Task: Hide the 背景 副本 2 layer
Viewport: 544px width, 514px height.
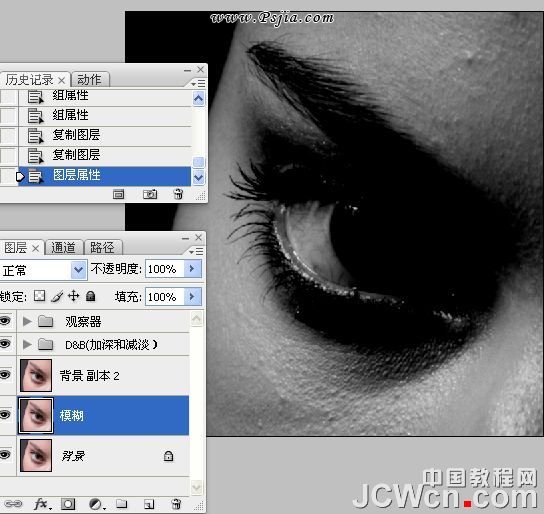Action: [x=5, y=375]
